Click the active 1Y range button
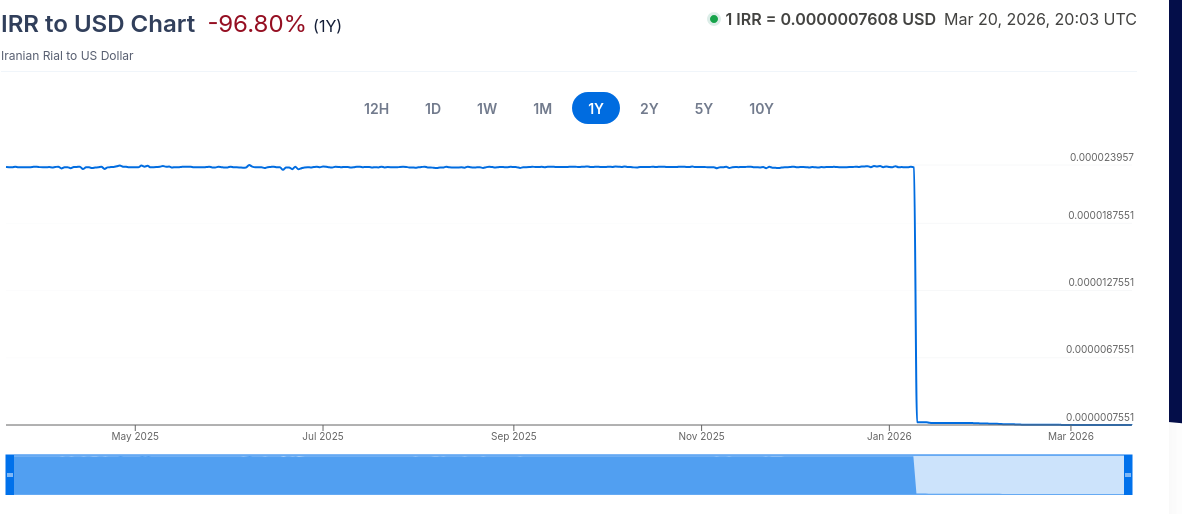The image size is (1182, 514). [x=596, y=109]
